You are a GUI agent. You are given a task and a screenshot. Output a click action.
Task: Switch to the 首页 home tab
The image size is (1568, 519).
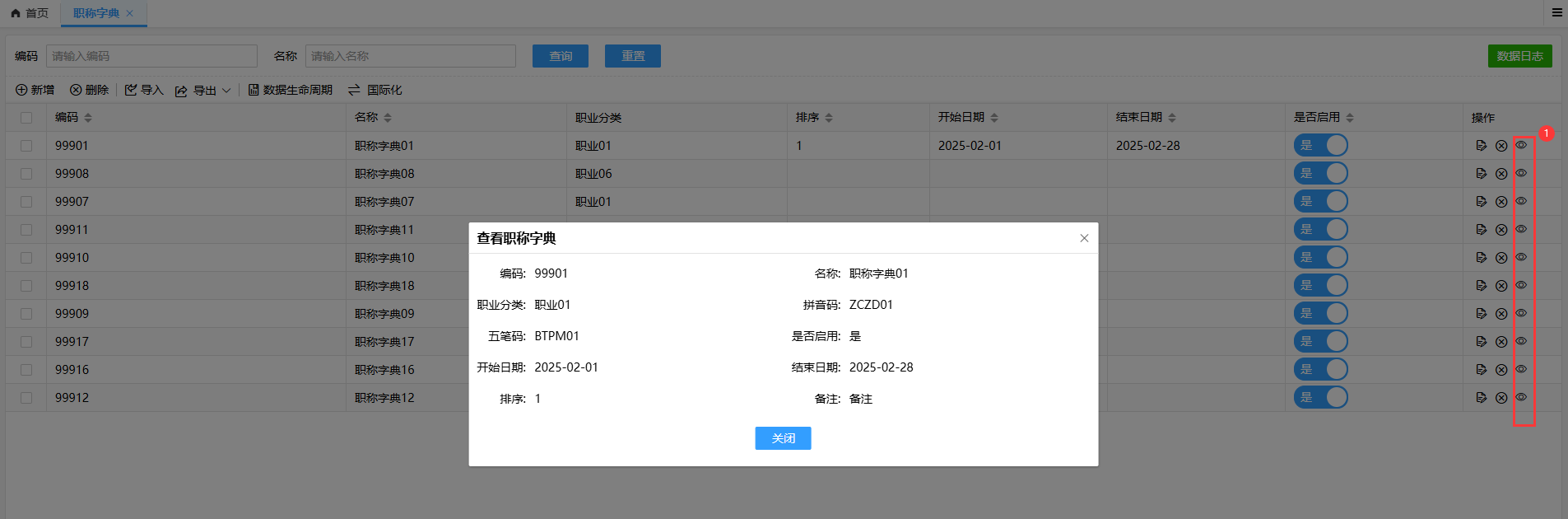point(30,13)
